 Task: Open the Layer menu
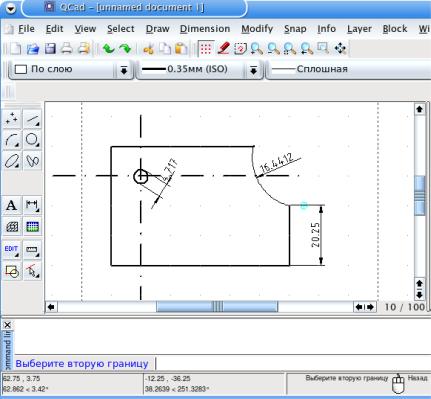coord(359,29)
